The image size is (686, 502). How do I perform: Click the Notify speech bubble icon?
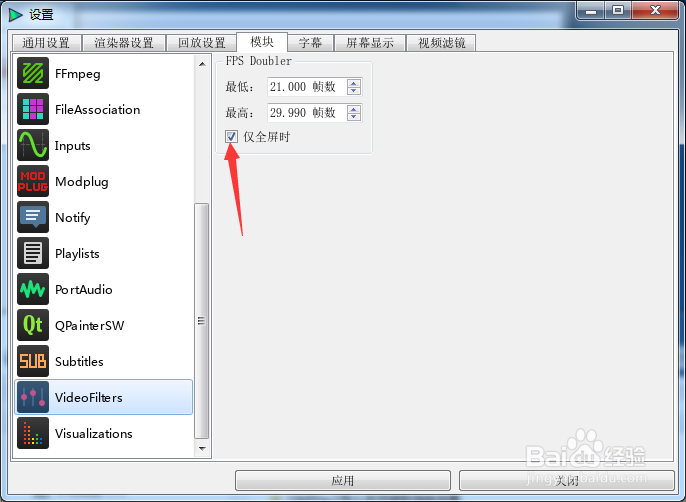tap(33, 217)
